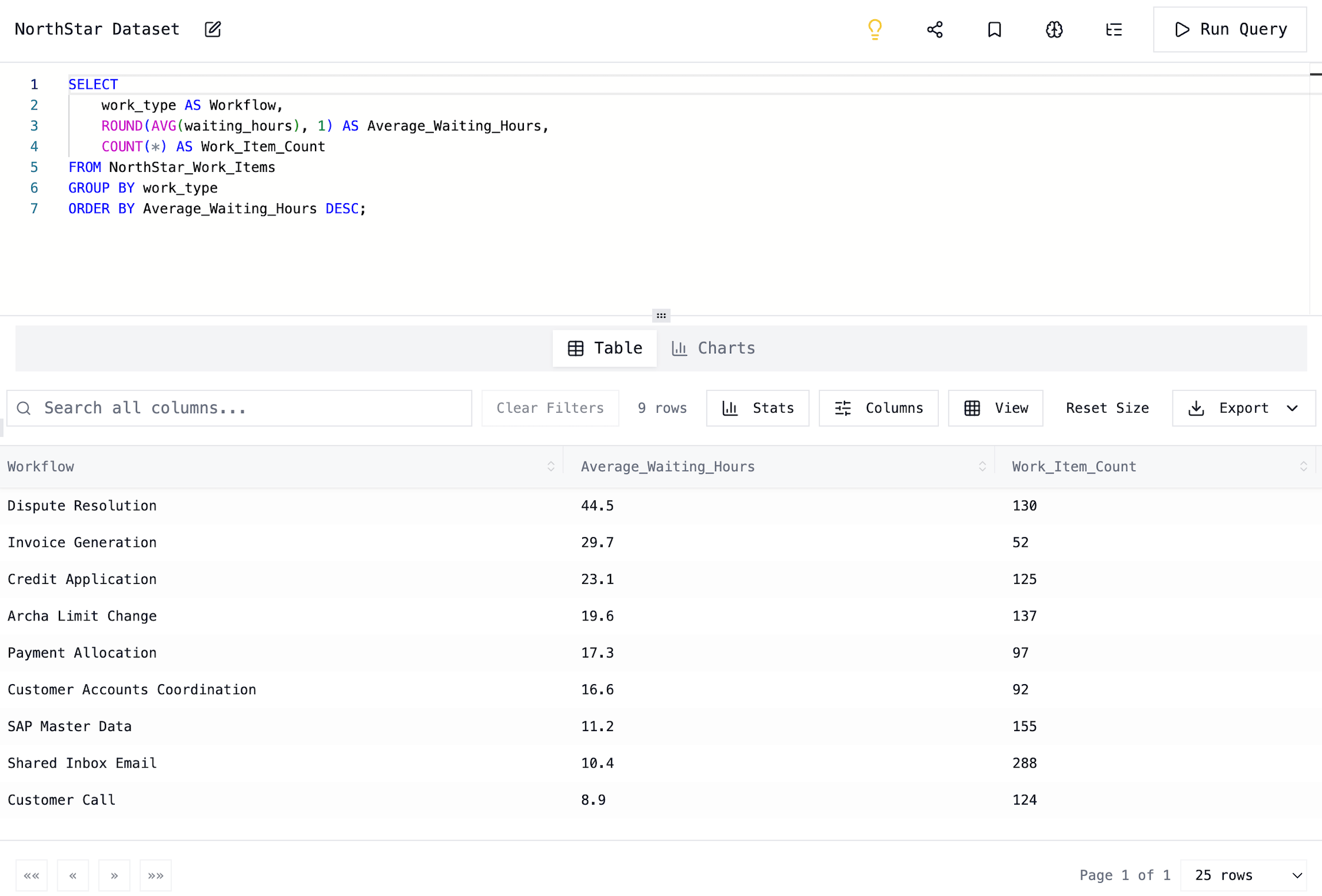
Task: Sort by Average_Waiting_Hours column header
Action: point(779,467)
